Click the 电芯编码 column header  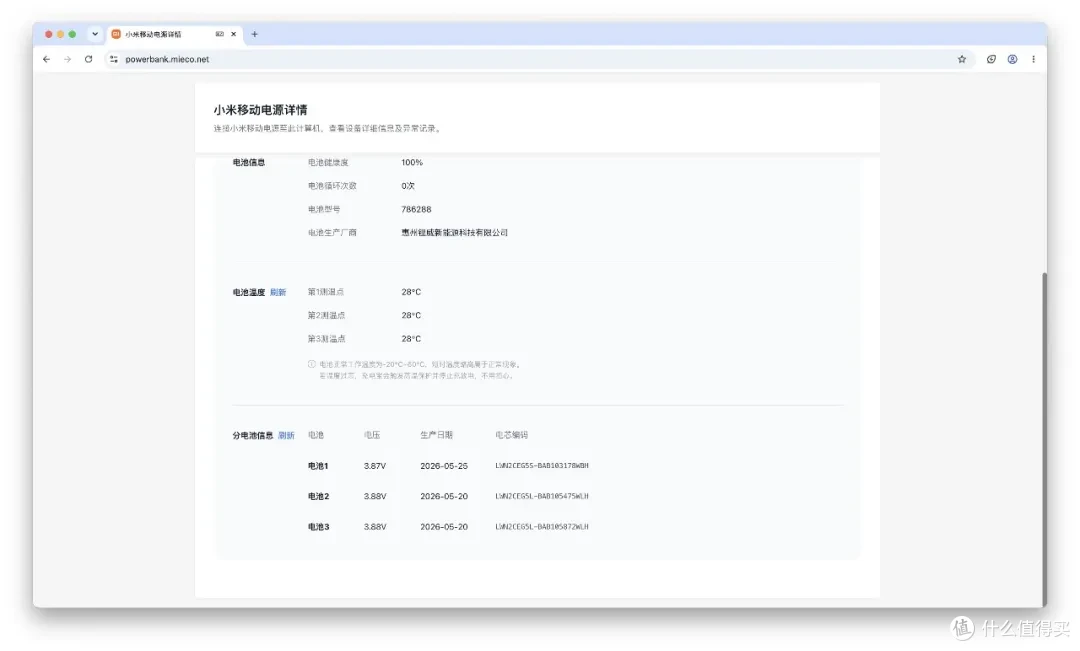(x=512, y=435)
